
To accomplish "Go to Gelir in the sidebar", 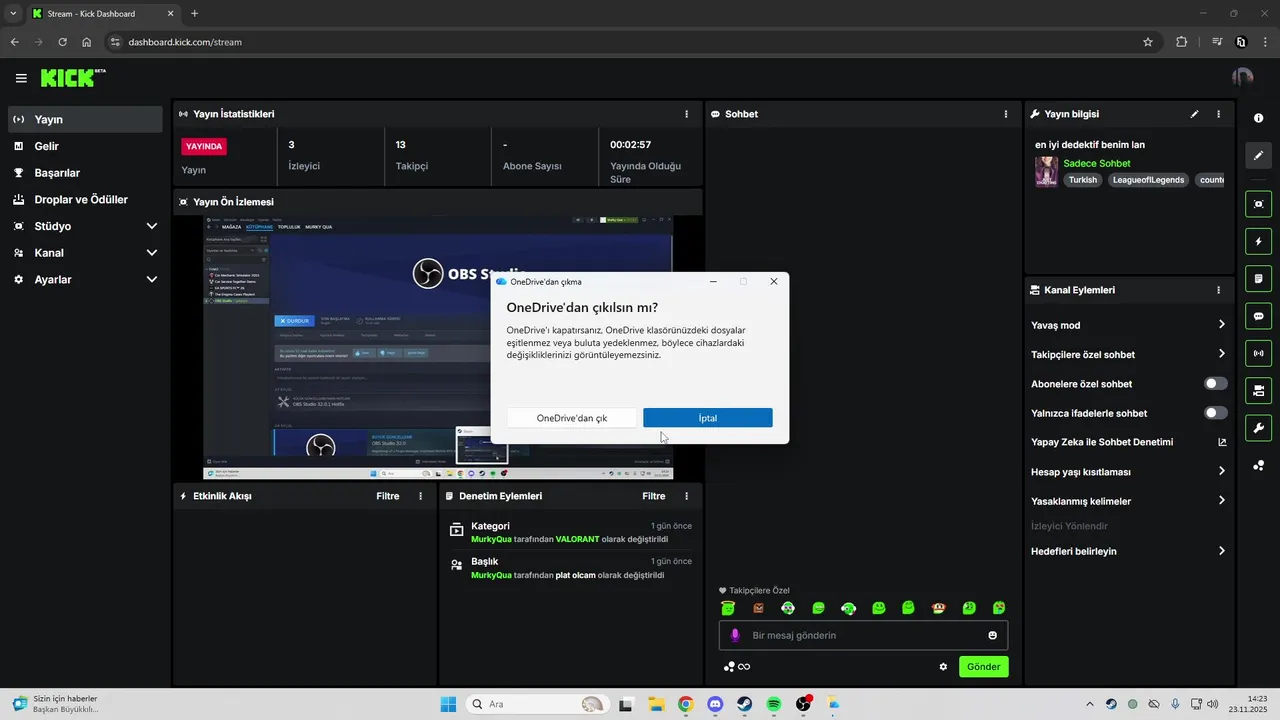I will (x=85, y=146).
